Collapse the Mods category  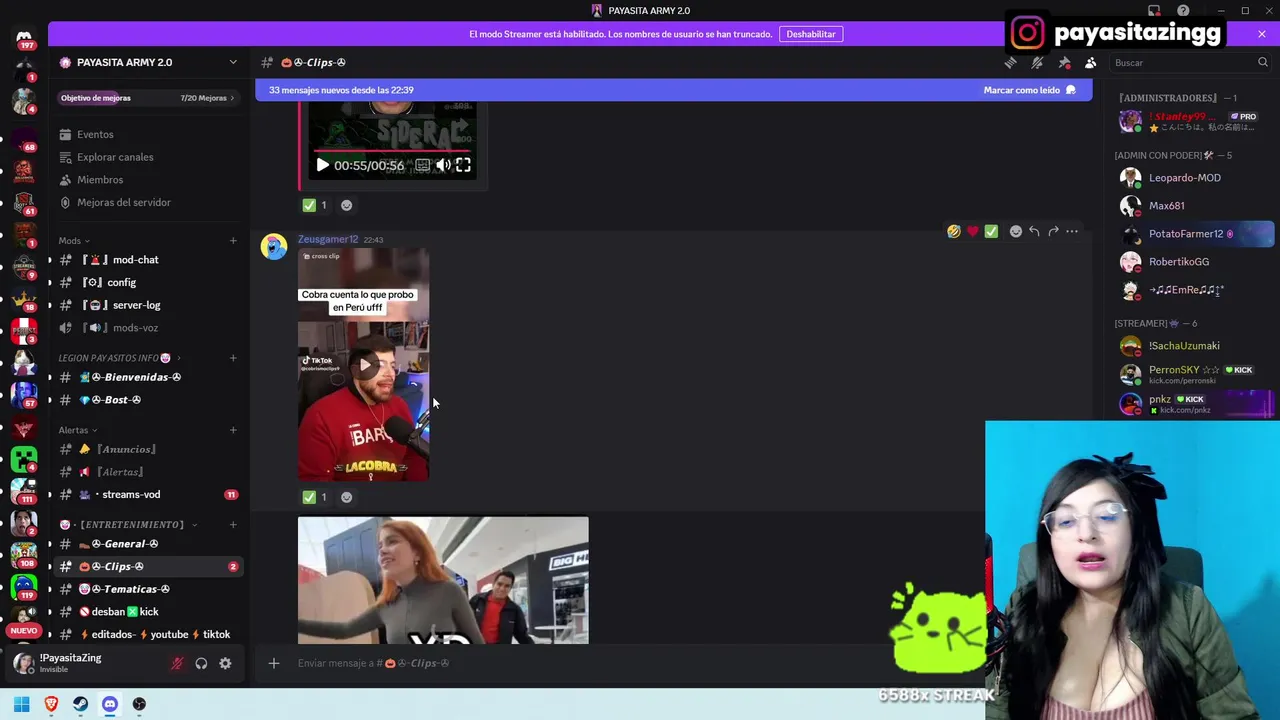click(73, 241)
